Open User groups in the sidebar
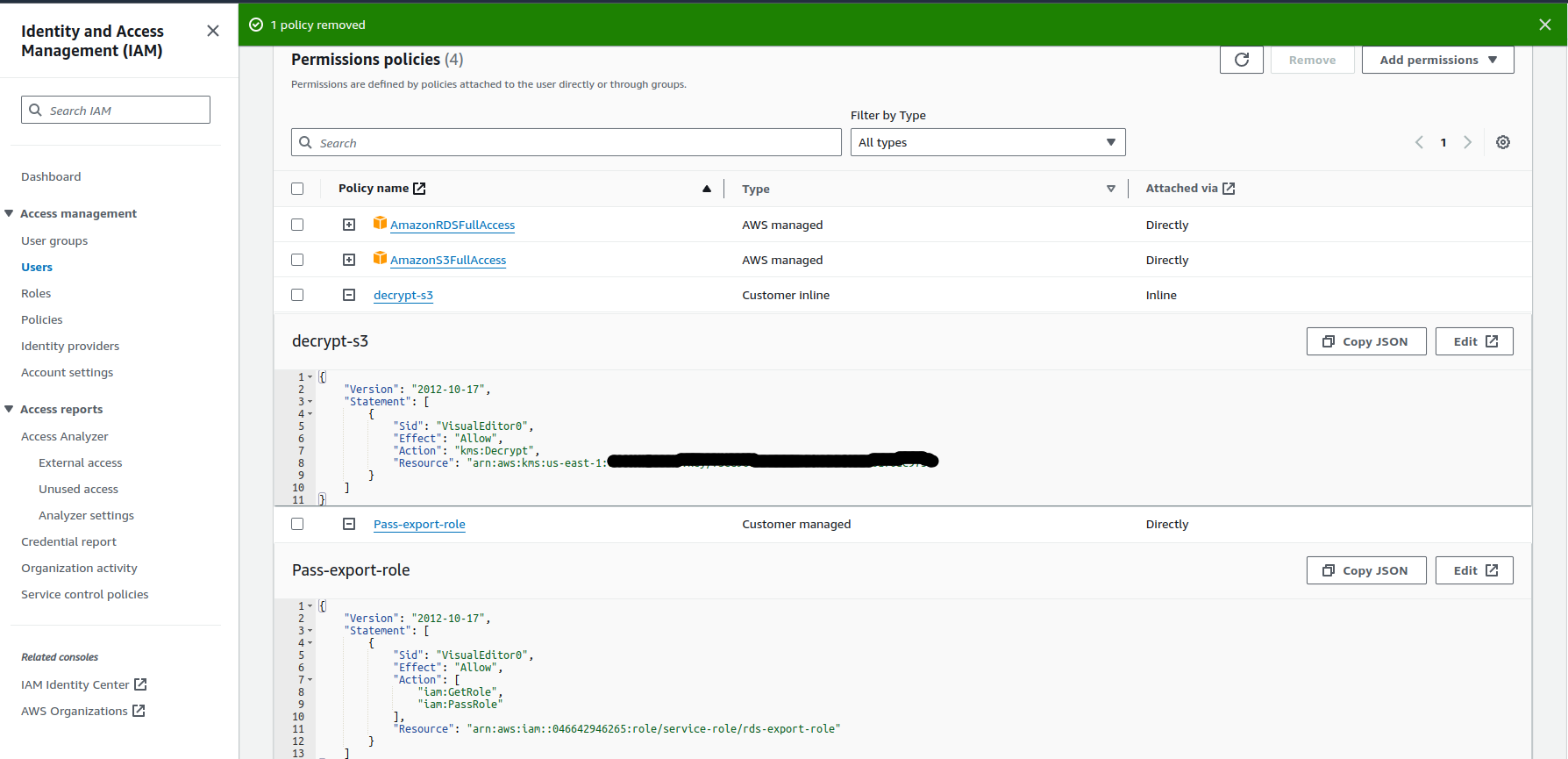 54,240
